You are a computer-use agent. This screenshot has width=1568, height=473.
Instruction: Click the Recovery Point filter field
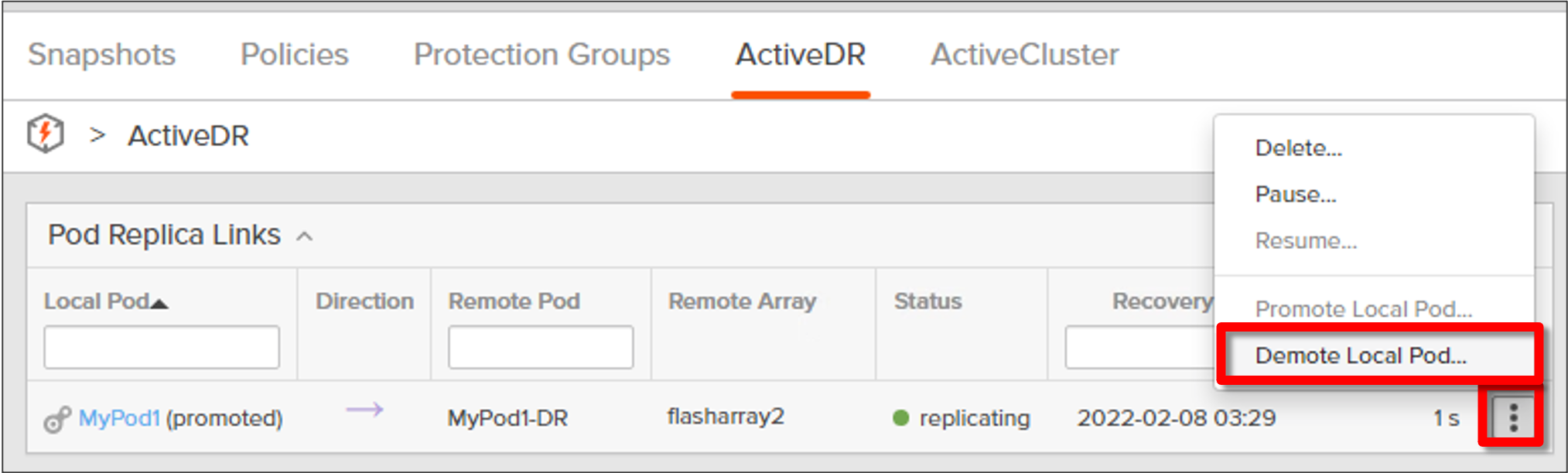(1140, 347)
